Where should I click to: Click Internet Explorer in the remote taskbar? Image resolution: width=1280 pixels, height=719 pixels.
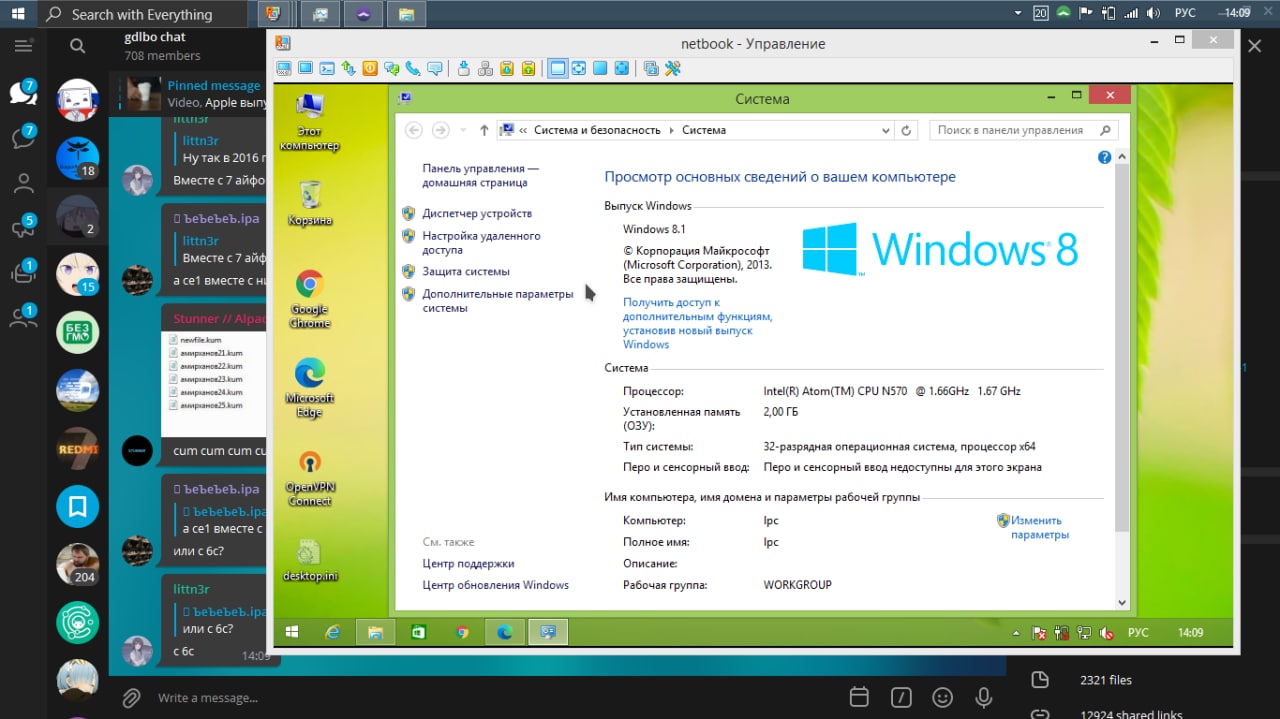pos(333,632)
